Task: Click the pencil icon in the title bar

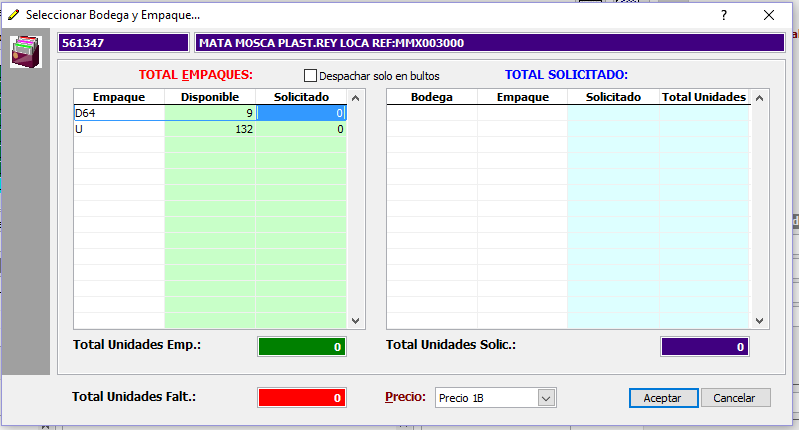Action: click(x=13, y=15)
